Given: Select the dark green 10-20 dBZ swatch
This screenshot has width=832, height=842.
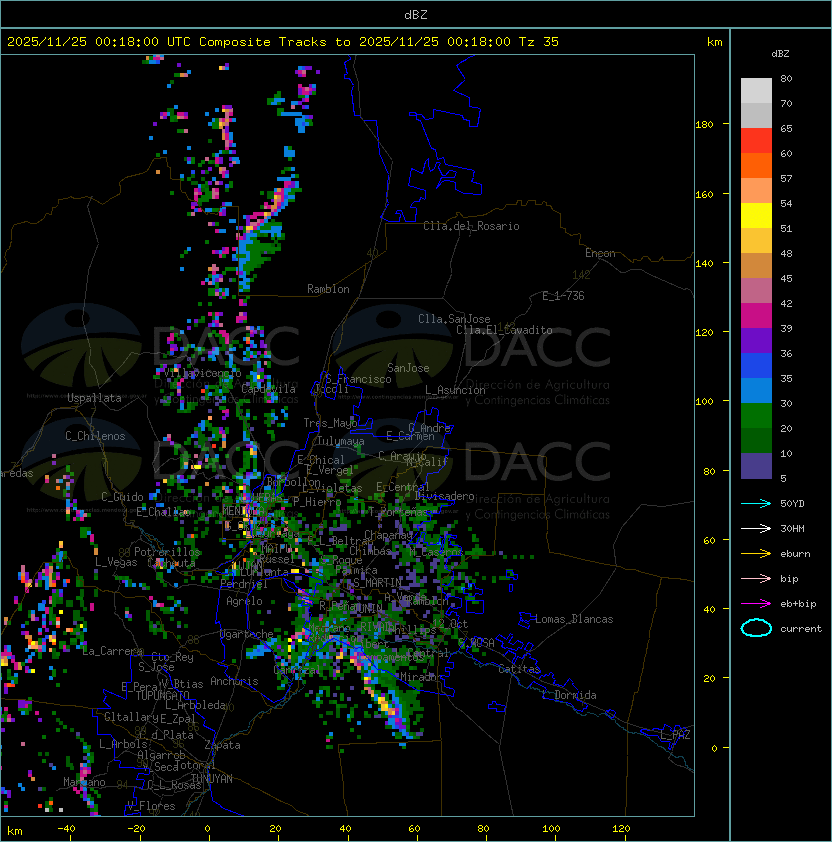Looking at the screenshot, I should (x=756, y=441).
